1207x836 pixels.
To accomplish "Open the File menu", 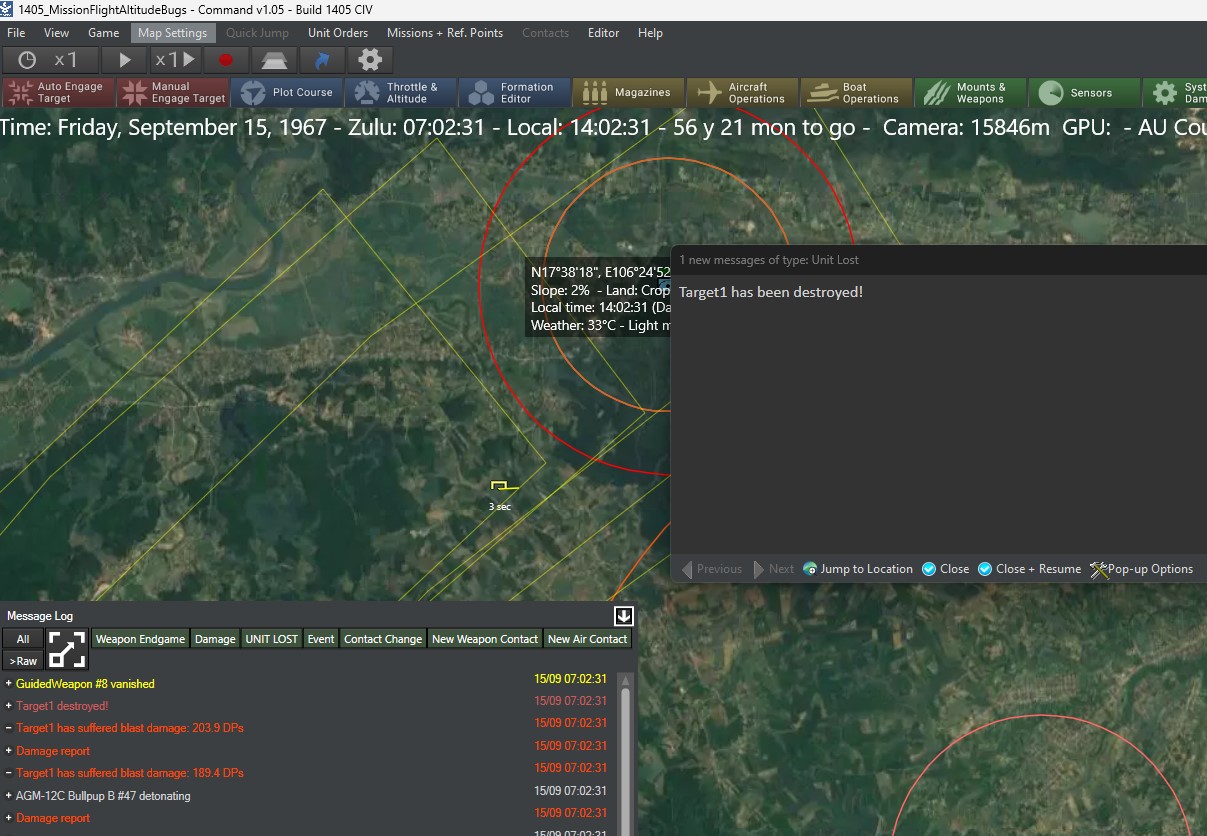I will click(16, 33).
